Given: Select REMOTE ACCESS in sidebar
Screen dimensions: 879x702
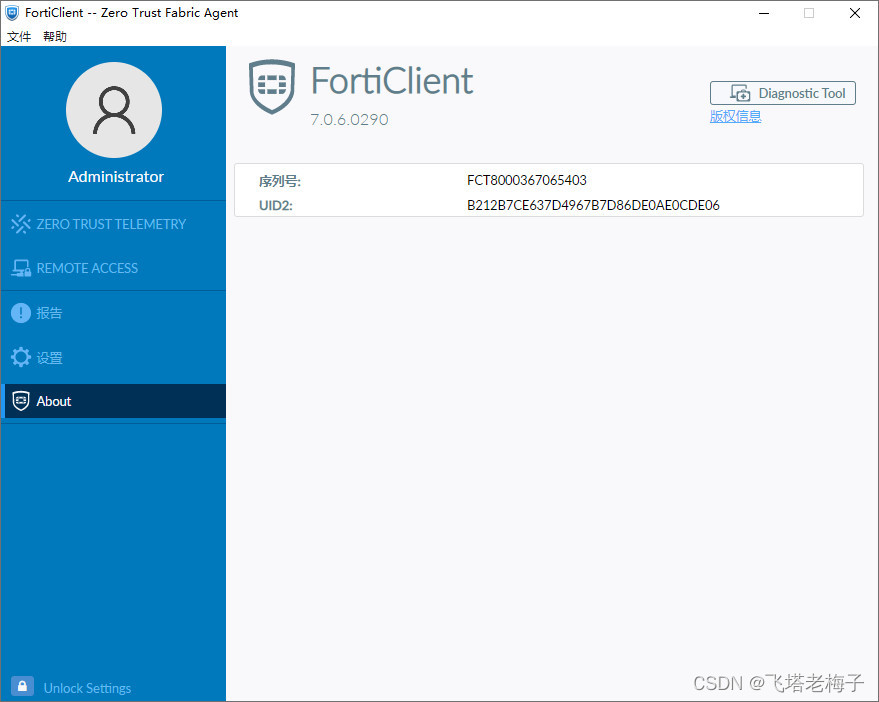Looking at the screenshot, I should pyautogui.click(x=113, y=268).
